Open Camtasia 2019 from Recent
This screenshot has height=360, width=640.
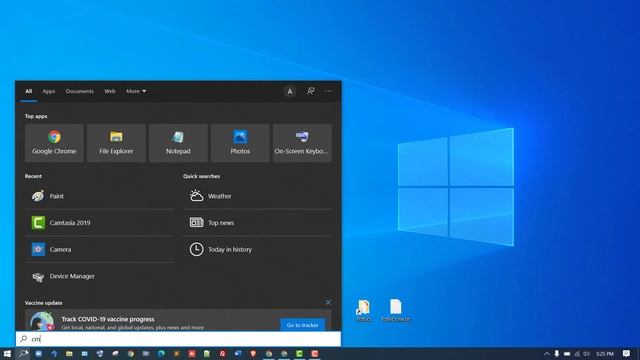tap(99, 223)
